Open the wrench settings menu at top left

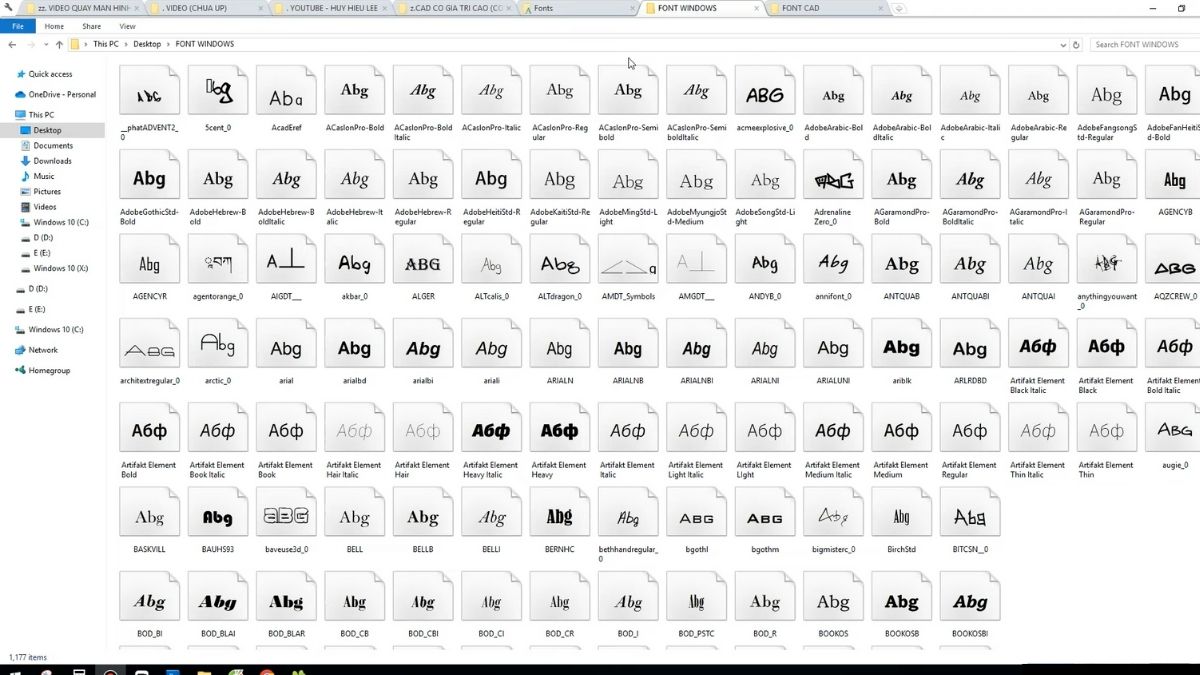pos(9,8)
